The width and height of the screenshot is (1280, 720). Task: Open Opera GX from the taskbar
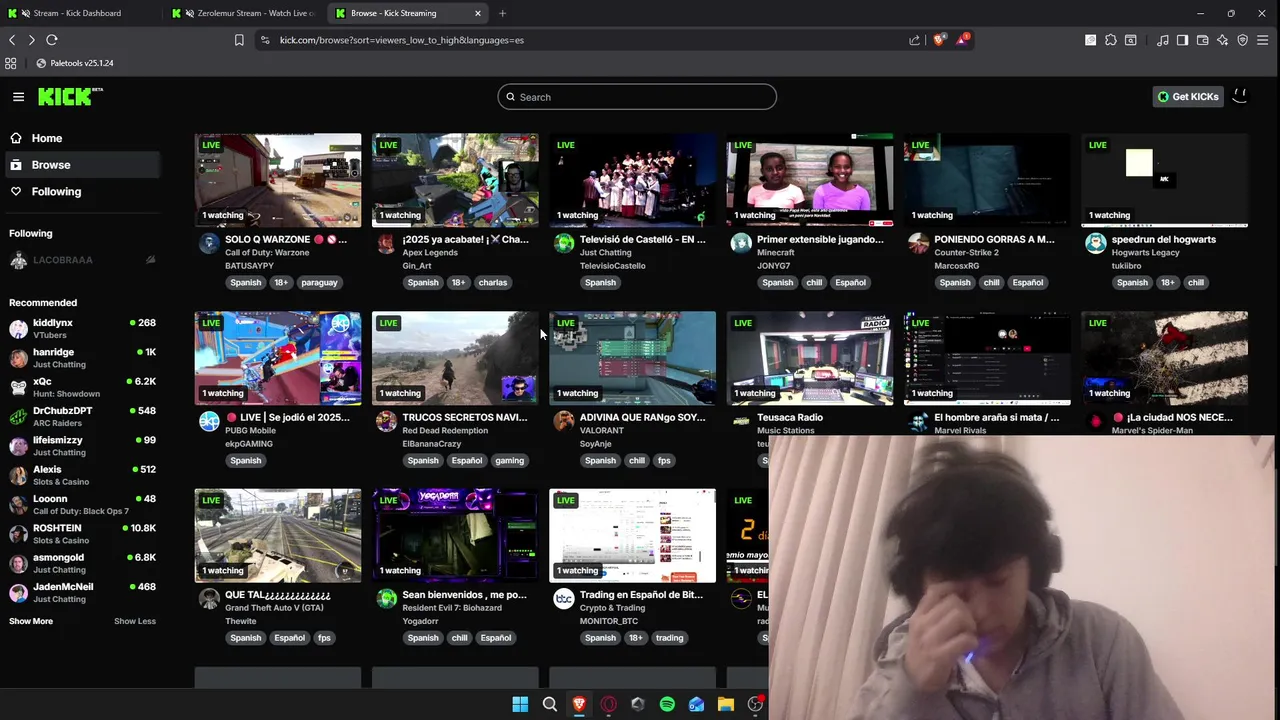[608, 705]
